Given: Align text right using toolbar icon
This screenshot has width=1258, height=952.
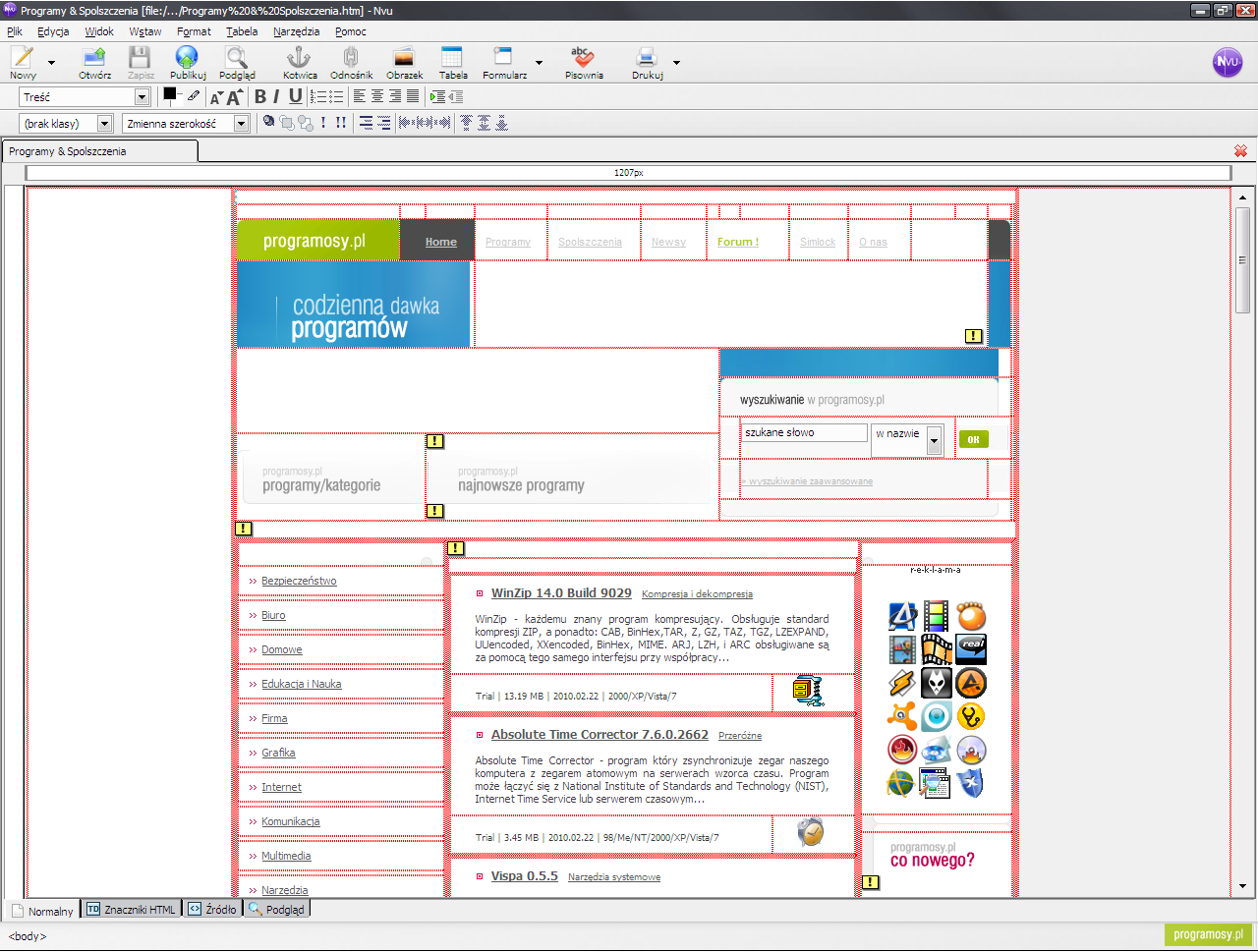Looking at the screenshot, I should coord(395,96).
